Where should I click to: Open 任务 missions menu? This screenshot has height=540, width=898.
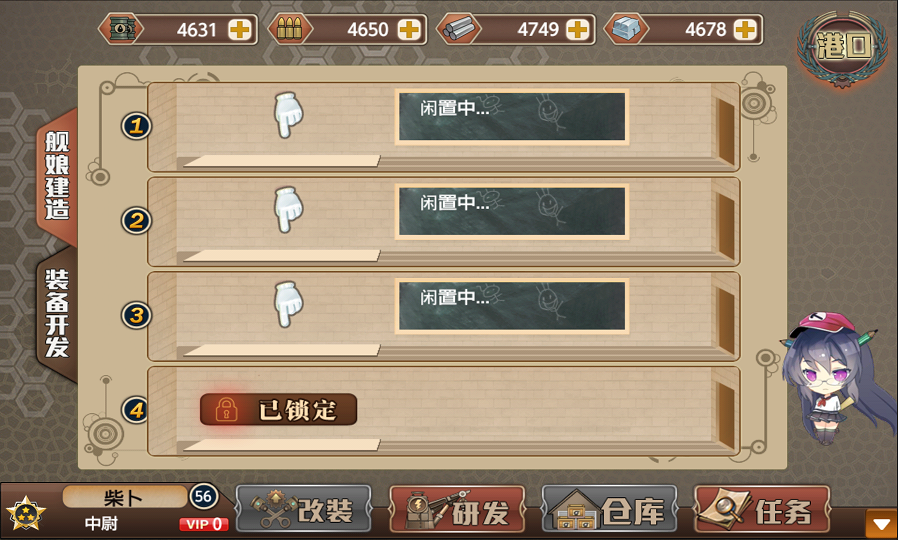click(762, 509)
